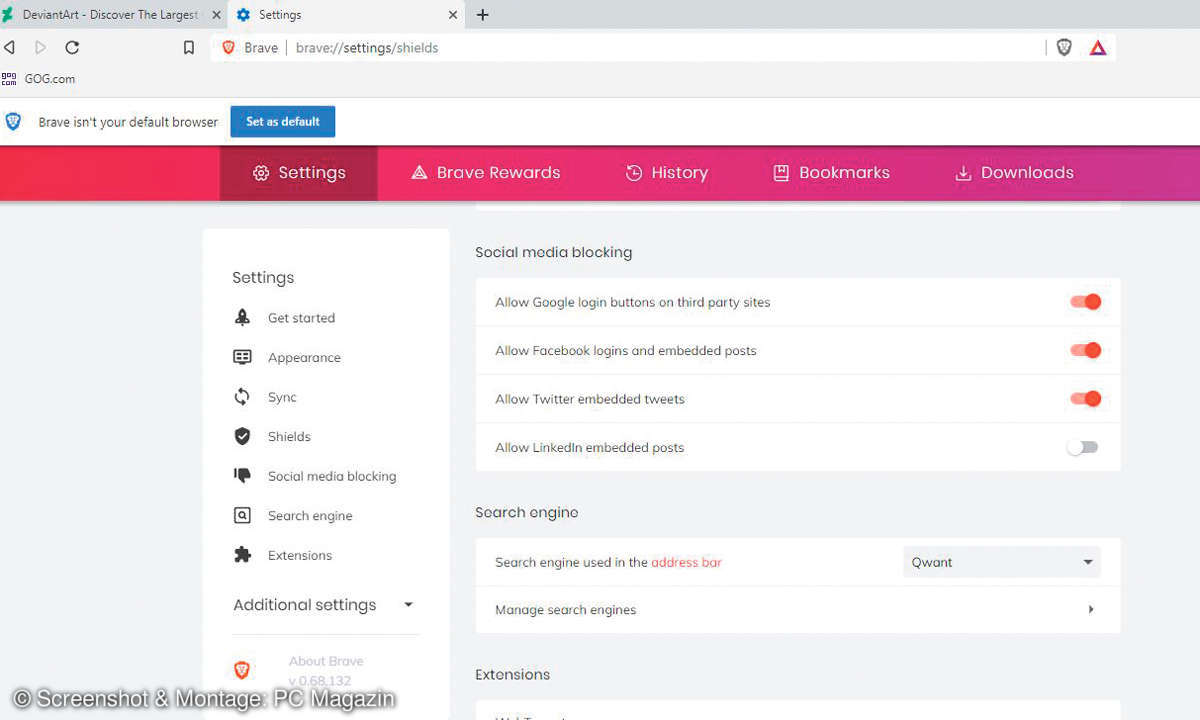The width and height of the screenshot is (1200, 720).
Task: Turn off Twitter embedded tweets toggle
Action: coord(1085,399)
